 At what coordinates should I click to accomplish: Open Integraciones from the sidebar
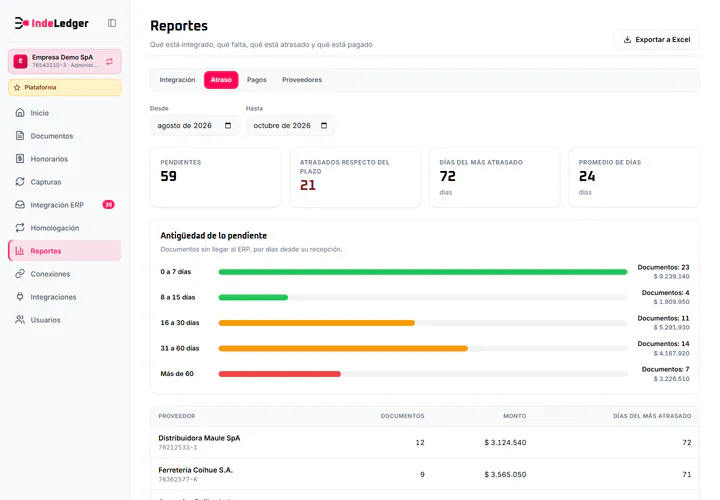pos(65,297)
